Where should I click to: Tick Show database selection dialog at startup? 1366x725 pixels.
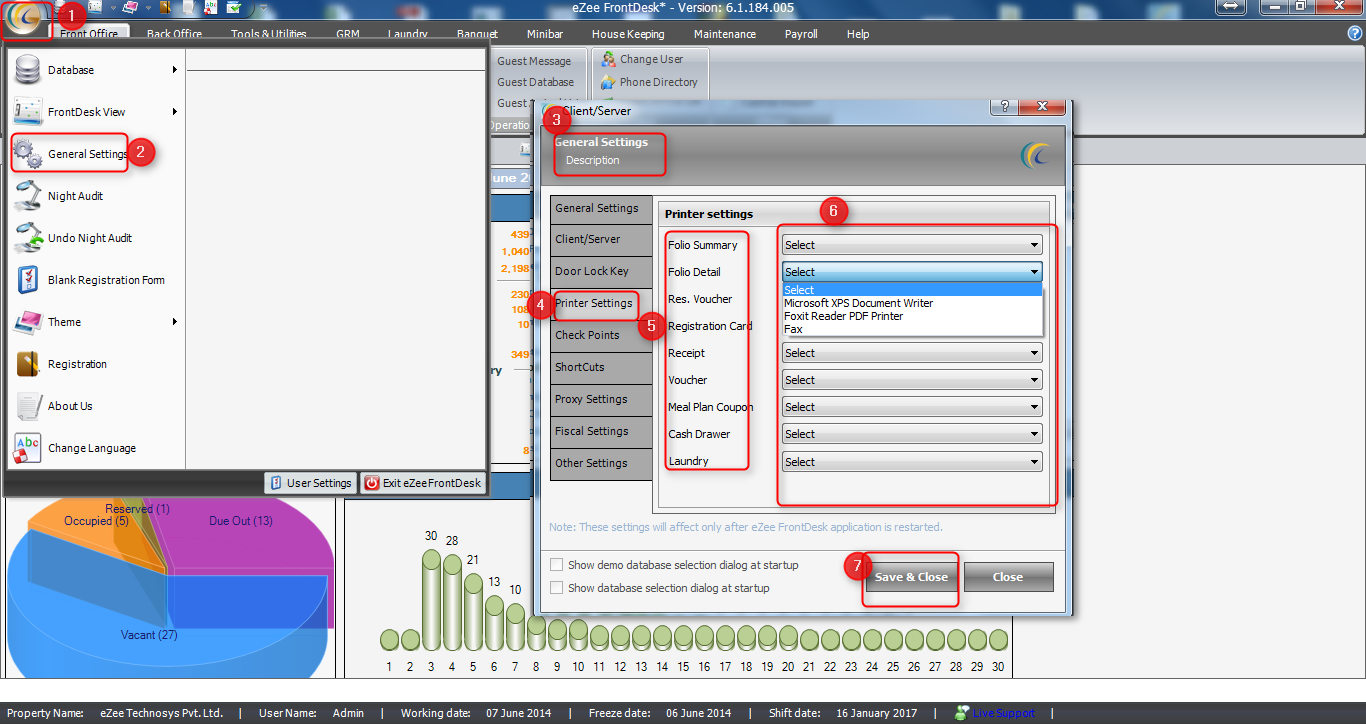[x=556, y=588]
